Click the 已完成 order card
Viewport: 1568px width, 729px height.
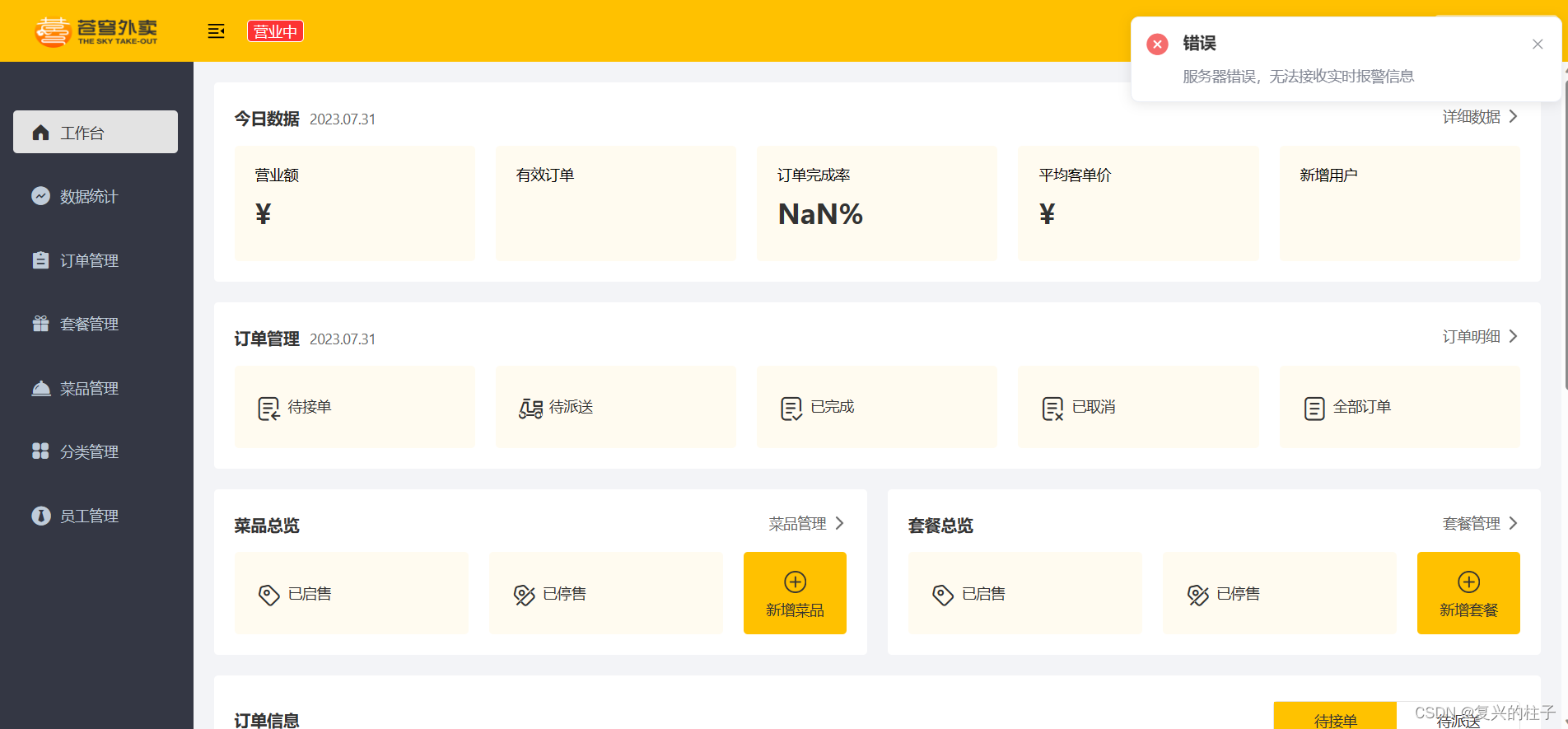pos(877,407)
